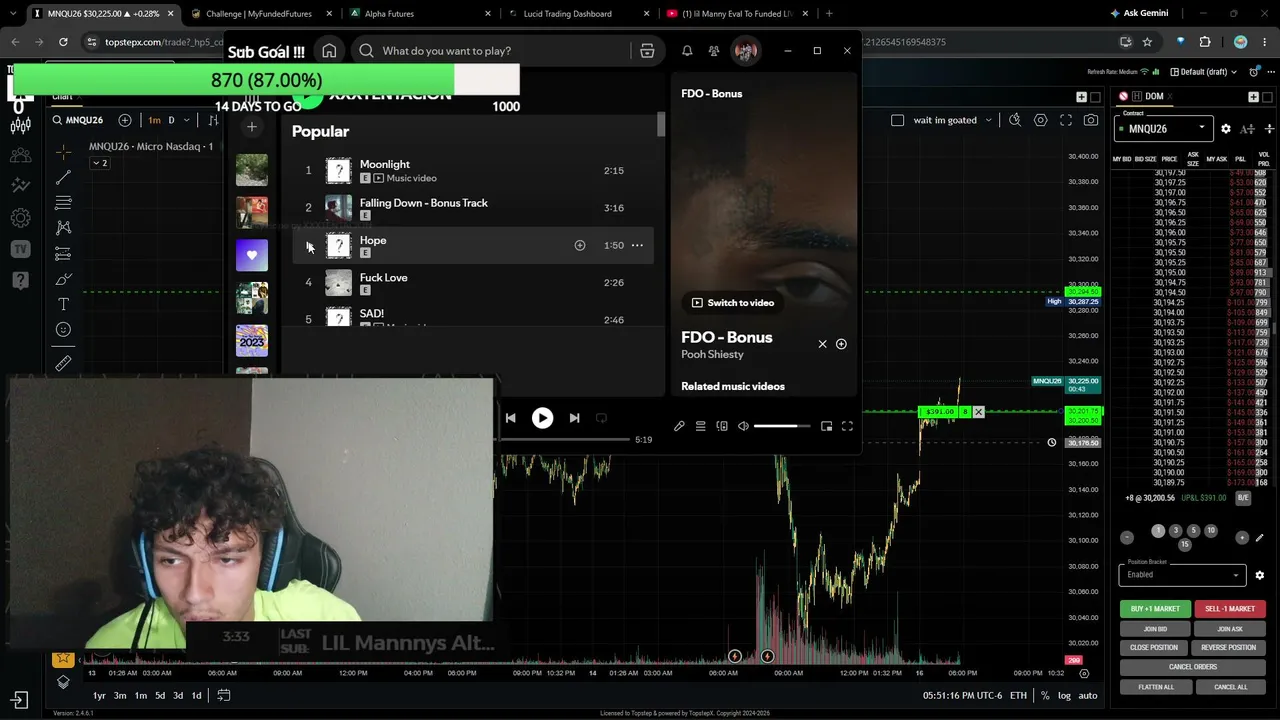Open DOM settings gear icon
1280x720 pixels.
(x=1226, y=129)
